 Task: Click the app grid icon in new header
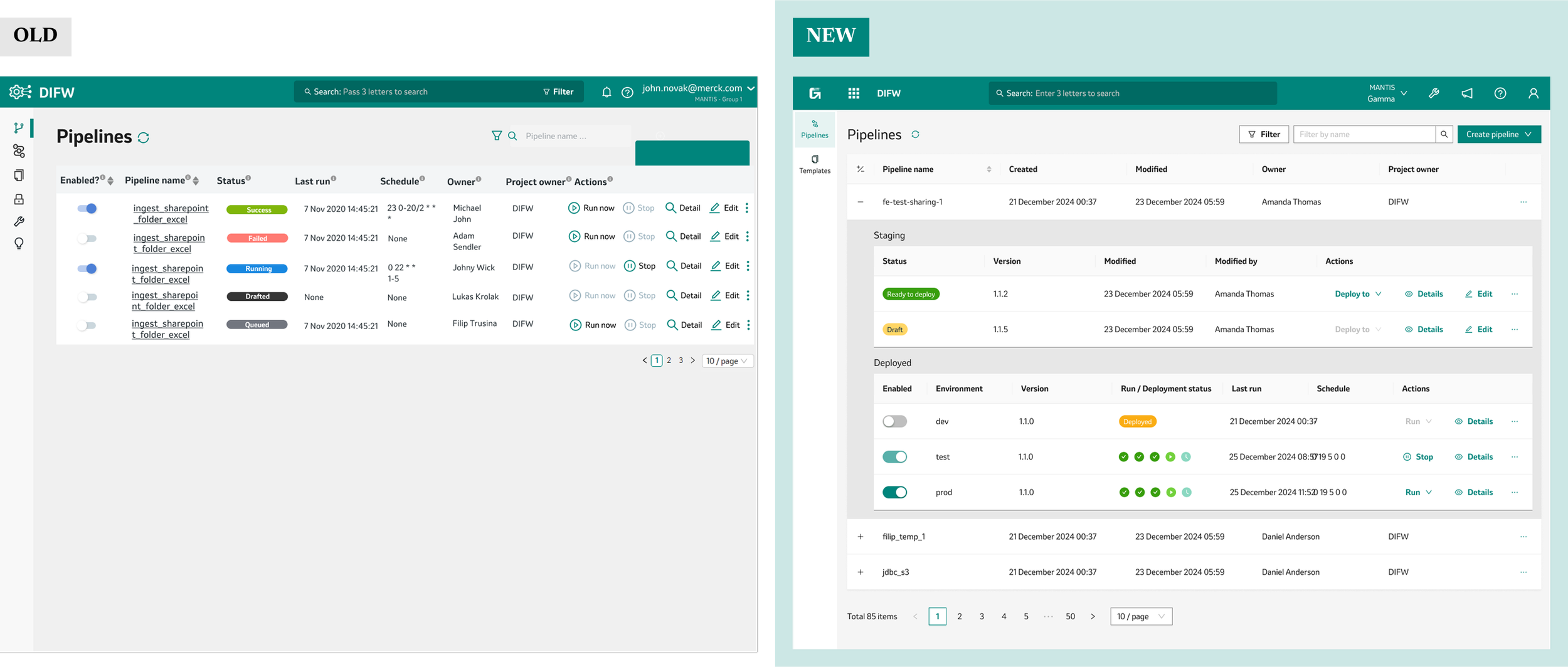coord(854,93)
